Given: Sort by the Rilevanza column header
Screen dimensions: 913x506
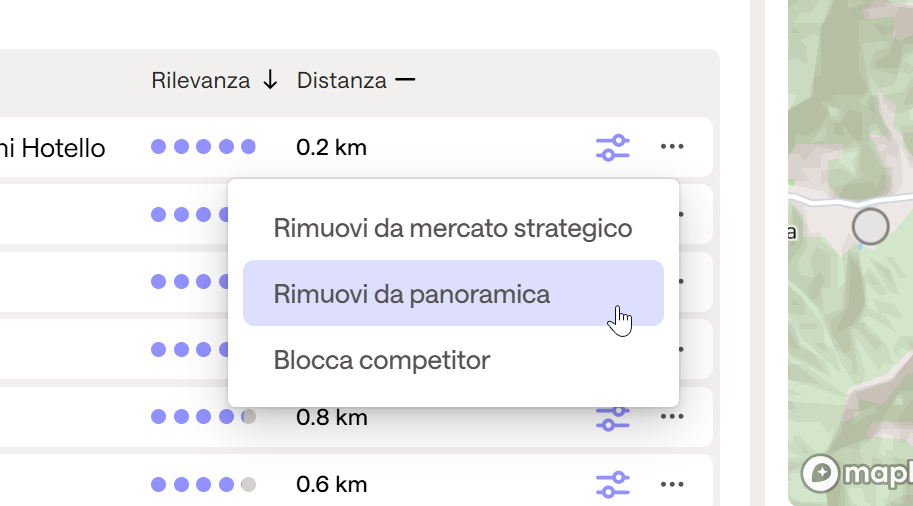Looking at the screenshot, I should [201, 81].
